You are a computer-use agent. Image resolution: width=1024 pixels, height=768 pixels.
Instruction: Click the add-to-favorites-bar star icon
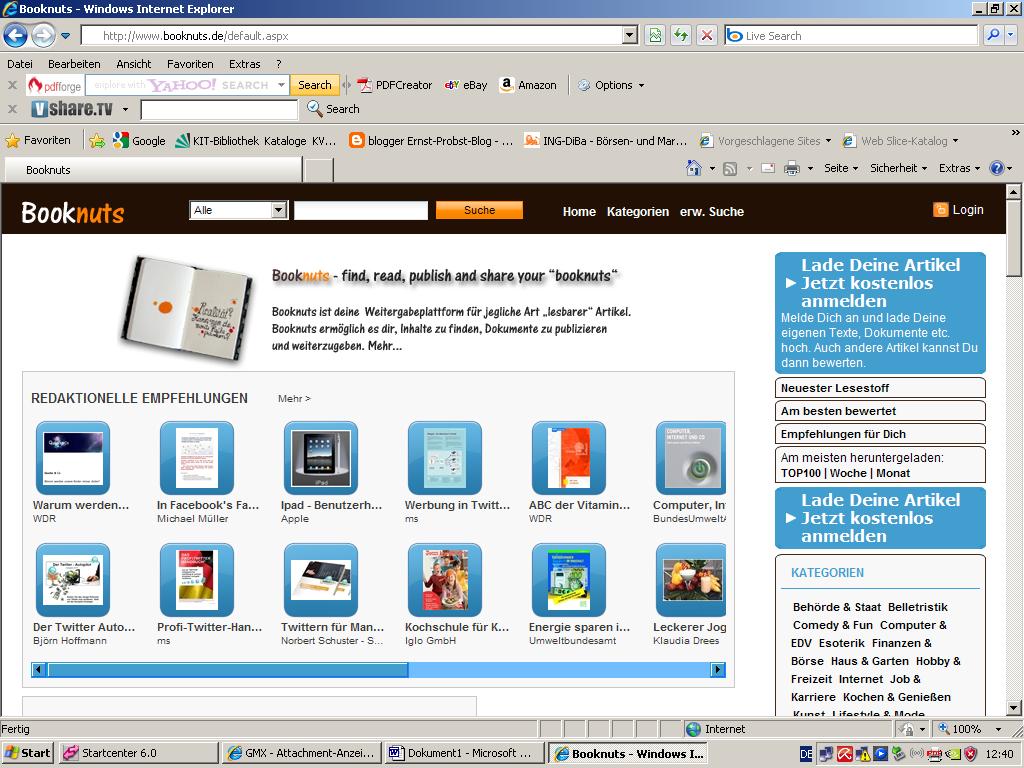(x=97, y=140)
